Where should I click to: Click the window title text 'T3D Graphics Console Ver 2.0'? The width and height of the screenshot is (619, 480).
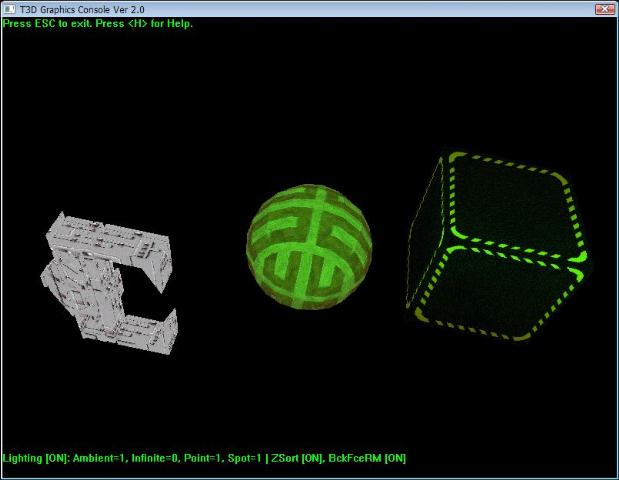tap(82, 9)
